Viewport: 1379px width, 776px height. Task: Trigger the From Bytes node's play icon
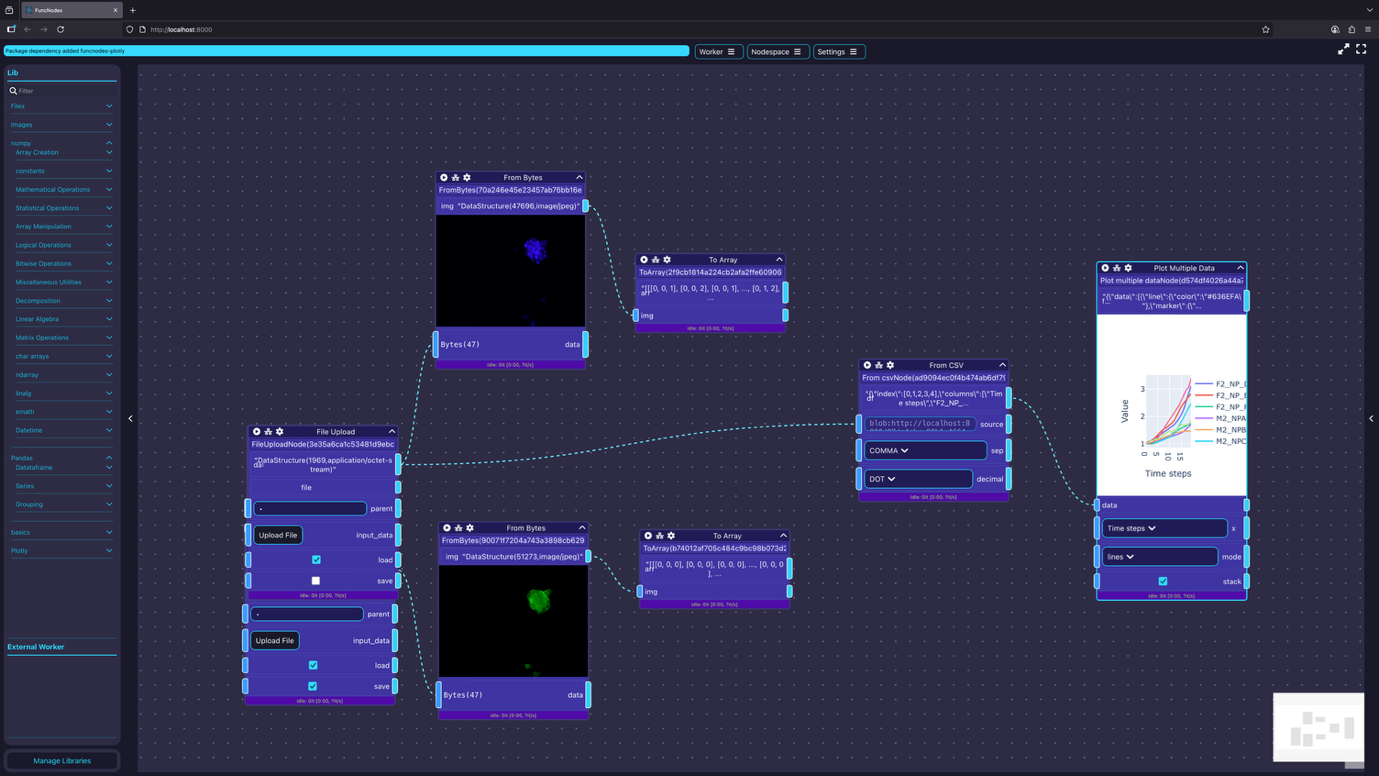[444, 177]
